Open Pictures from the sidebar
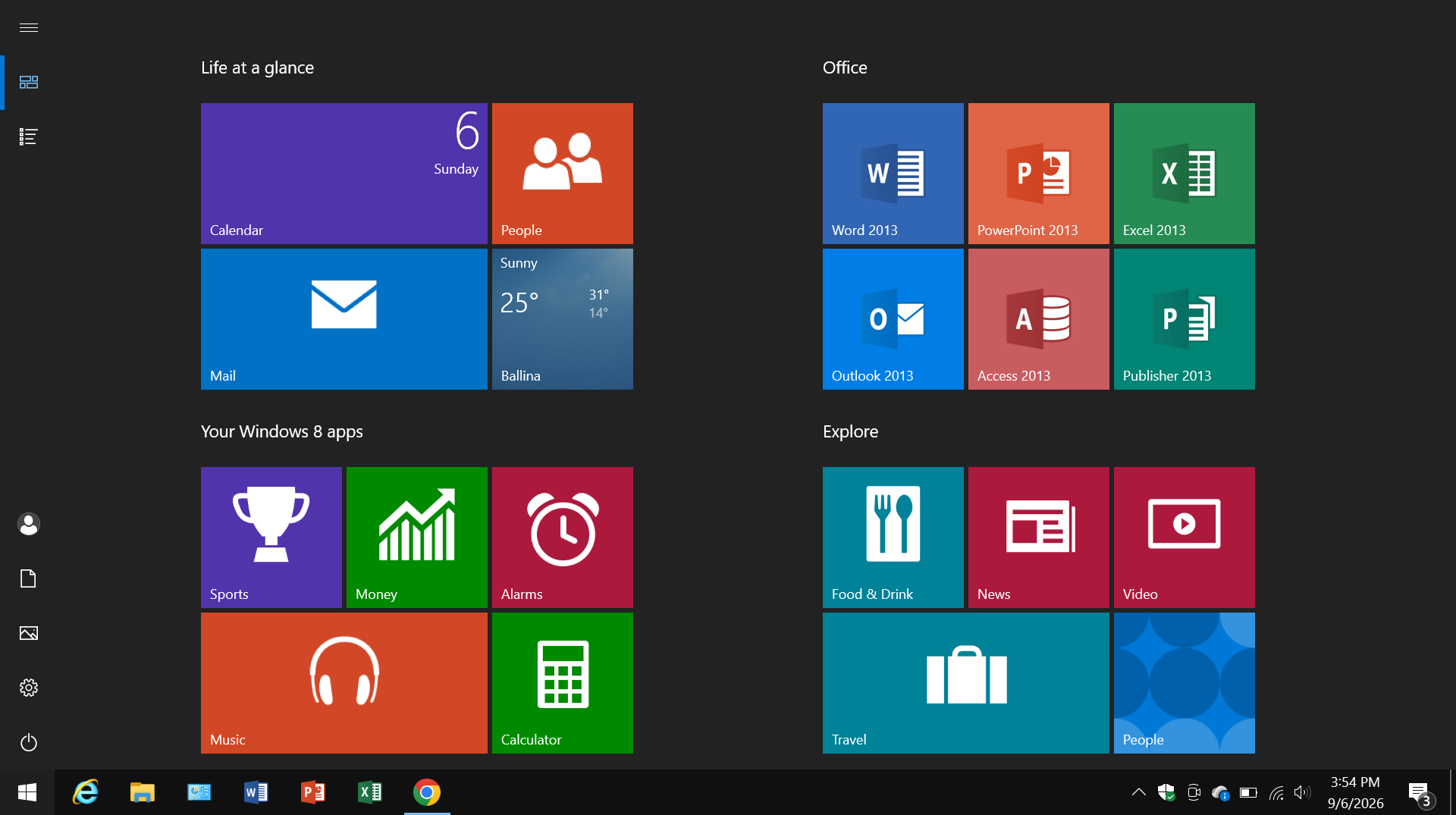Viewport: 1456px width, 815px height. [29, 633]
